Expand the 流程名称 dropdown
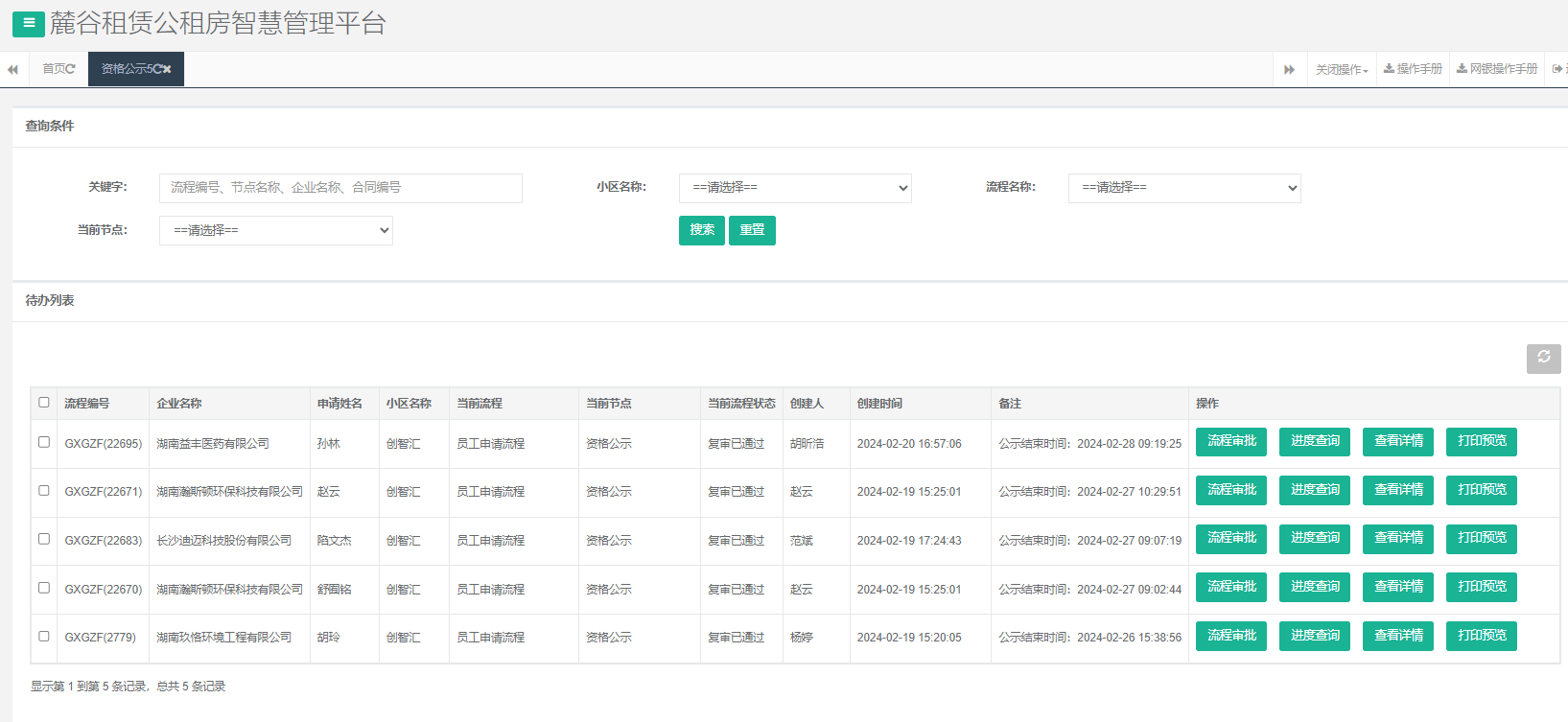 tap(1184, 188)
